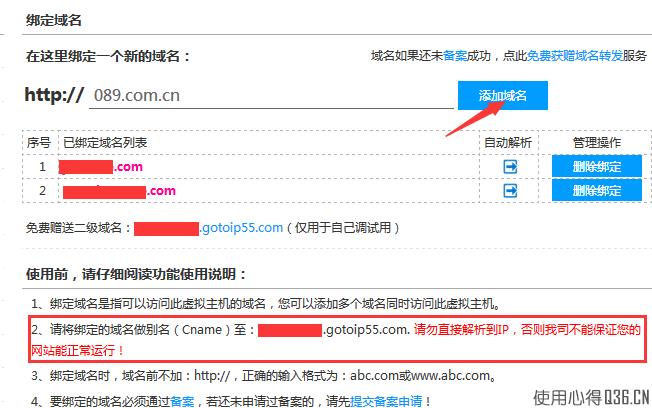
Task: Select the 绑定域名 page heading
Action: click(54, 20)
